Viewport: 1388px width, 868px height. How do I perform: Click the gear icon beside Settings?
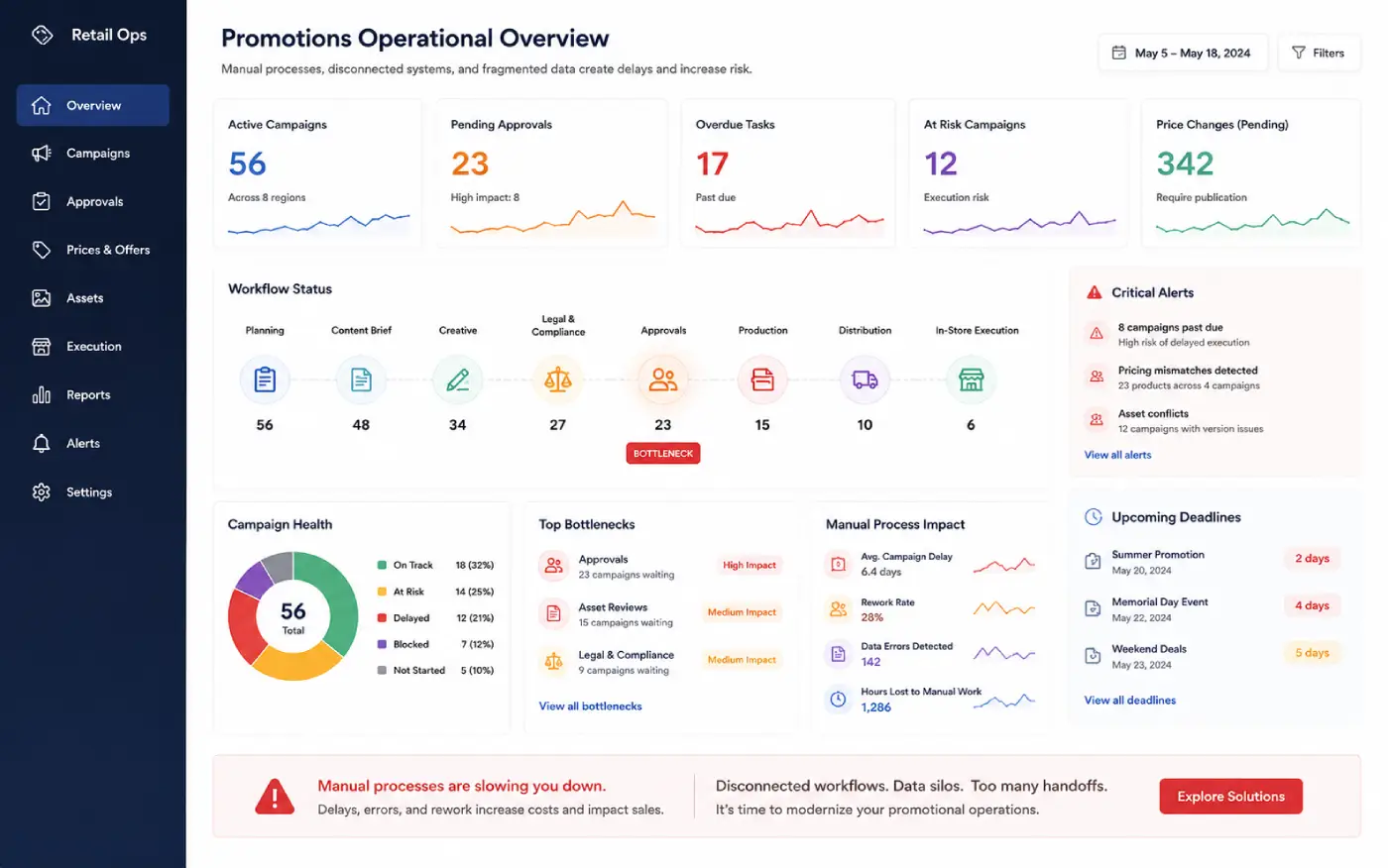pos(42,492)
